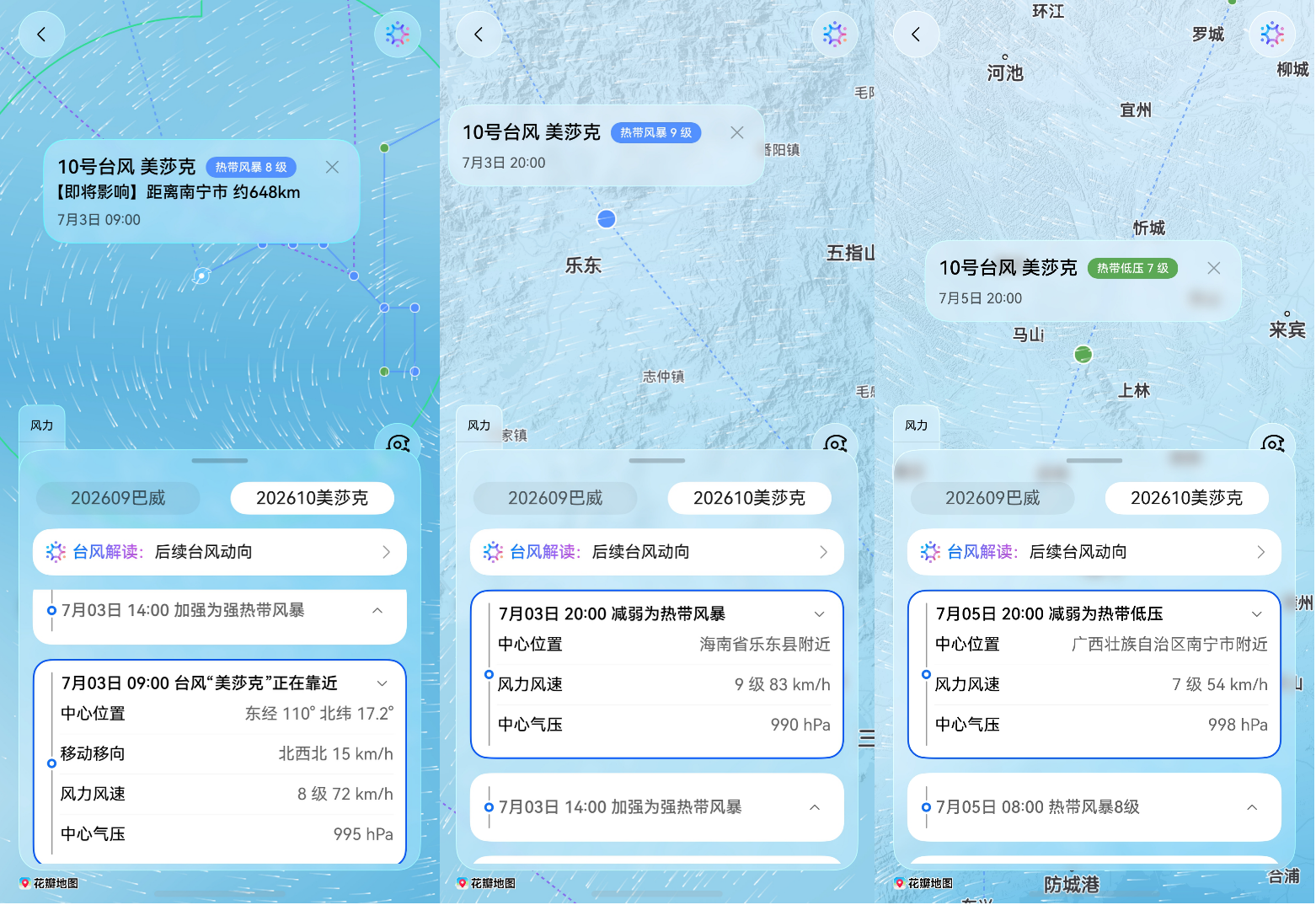Tap the arrow beside 后续台风动向 in left screen
The height and width of the screenshot is (905, 1316).
(386, 552)
